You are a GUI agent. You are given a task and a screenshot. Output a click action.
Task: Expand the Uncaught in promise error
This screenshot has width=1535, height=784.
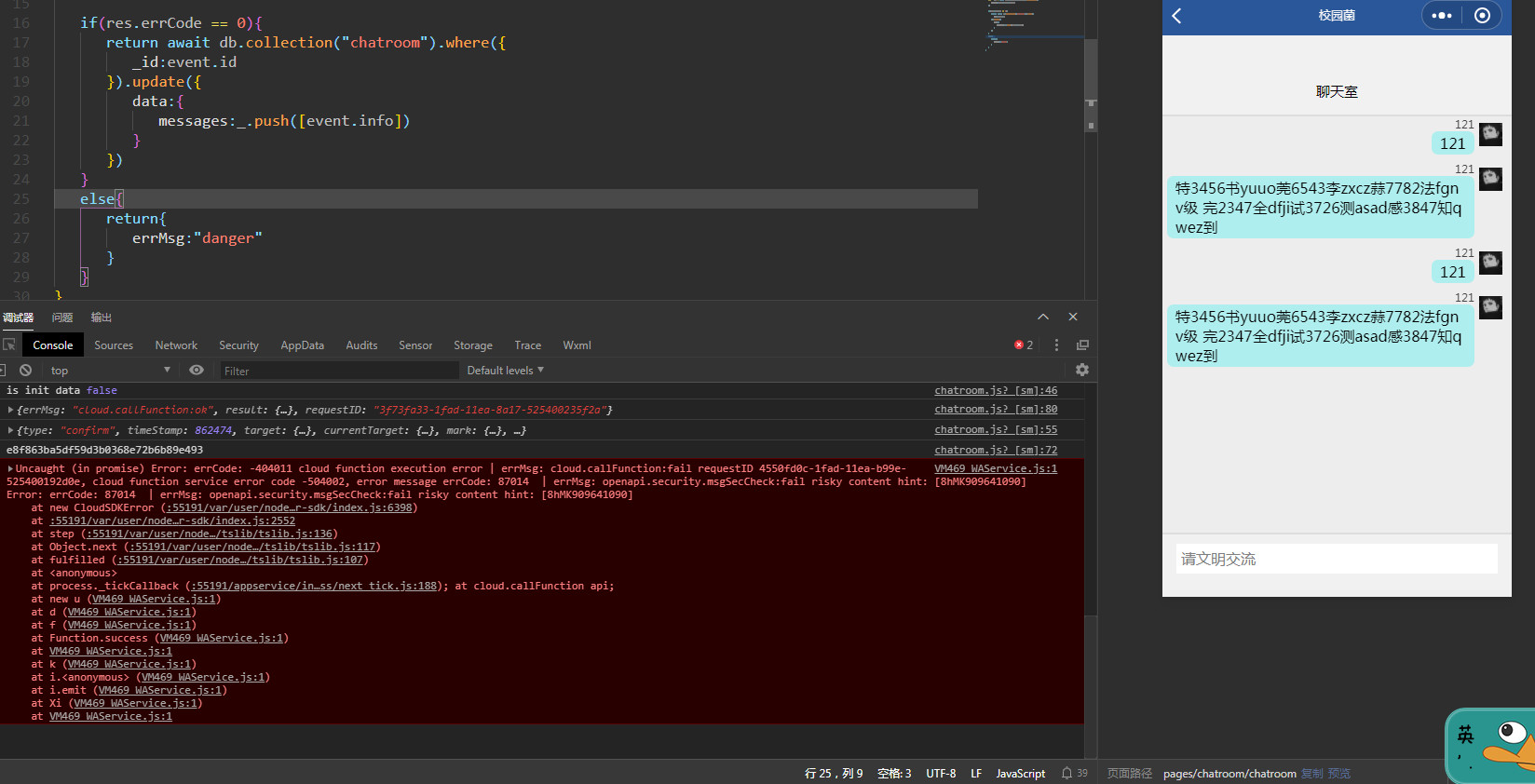10,468
